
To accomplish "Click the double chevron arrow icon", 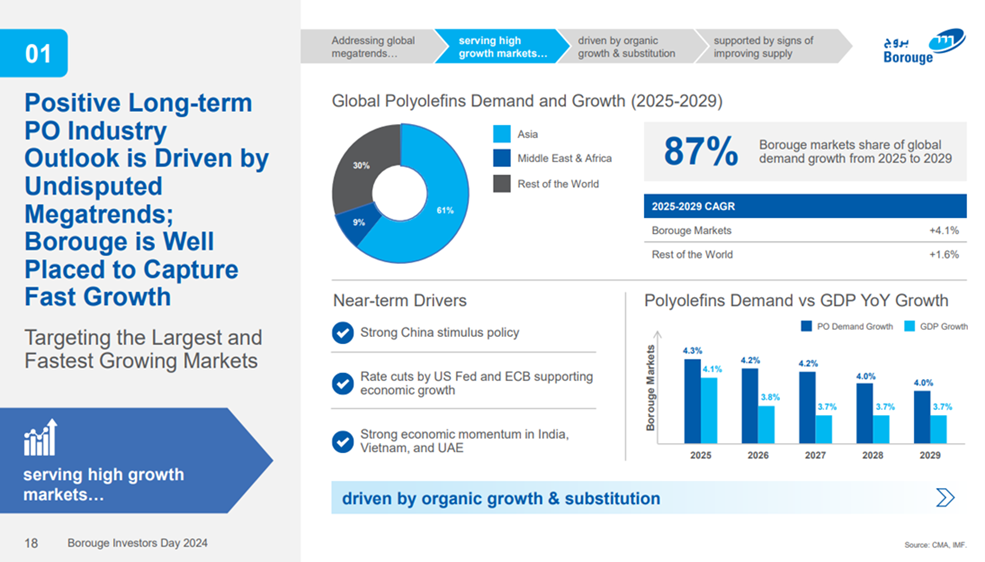I will point(944,498).
